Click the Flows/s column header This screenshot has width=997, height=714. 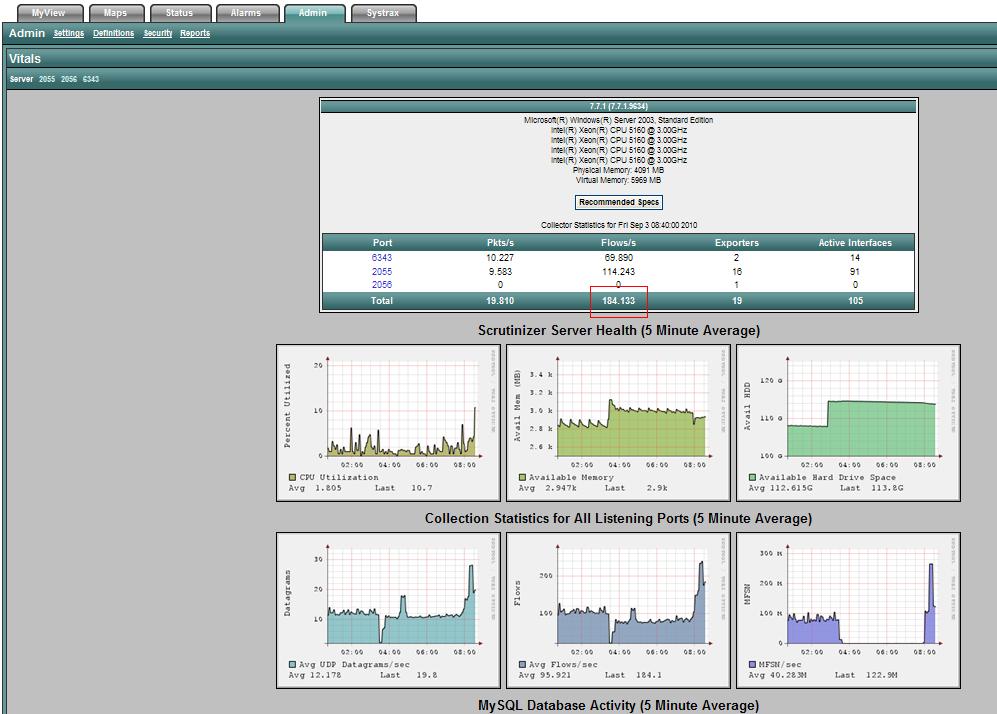[x=619, y=243]
